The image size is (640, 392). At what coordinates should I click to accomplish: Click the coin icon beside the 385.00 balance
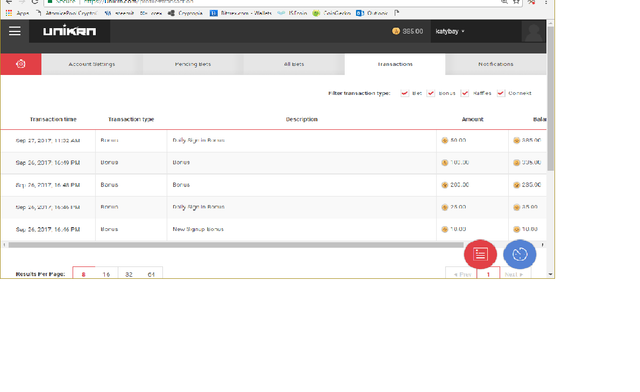click(396, 31)
